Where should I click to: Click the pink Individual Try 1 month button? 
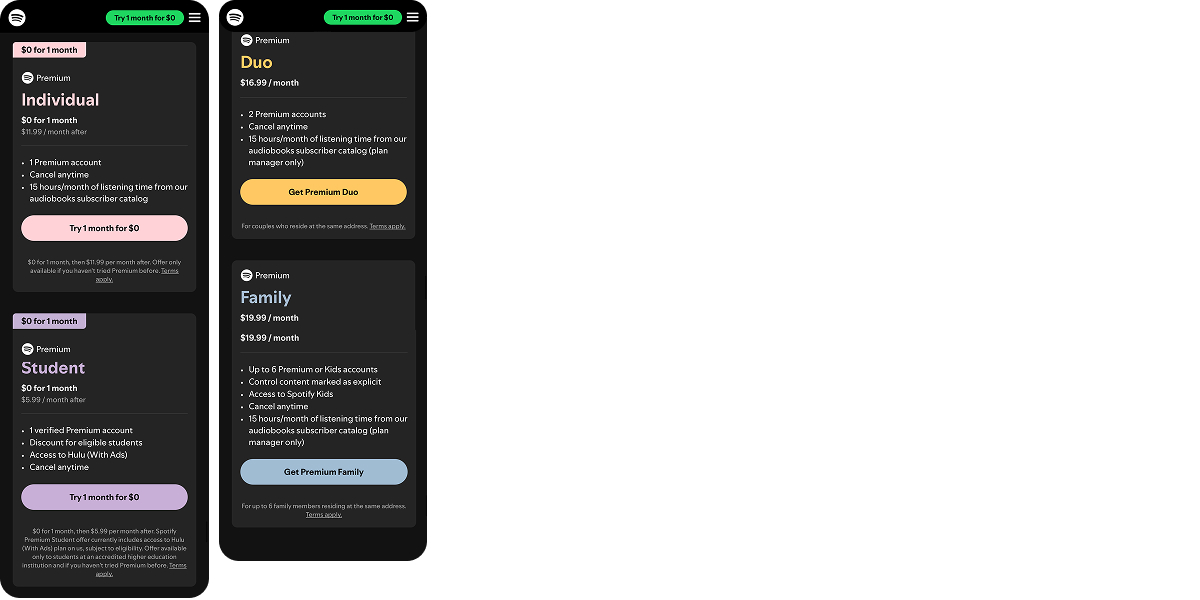(104, 228)
